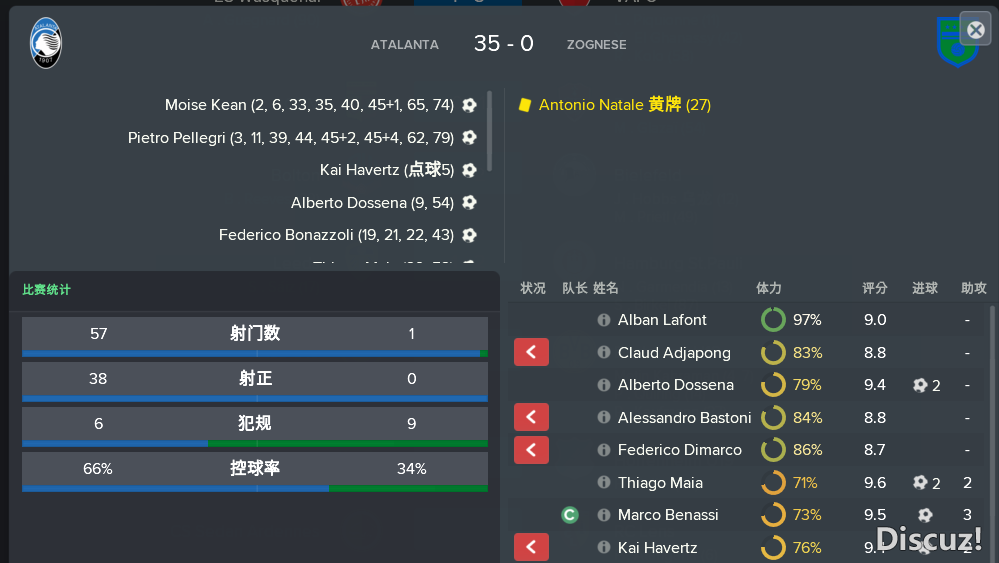Click the red substitution arrow for Kai Havertz
This screenshot has height=563, width=999.
pos(531,547)
